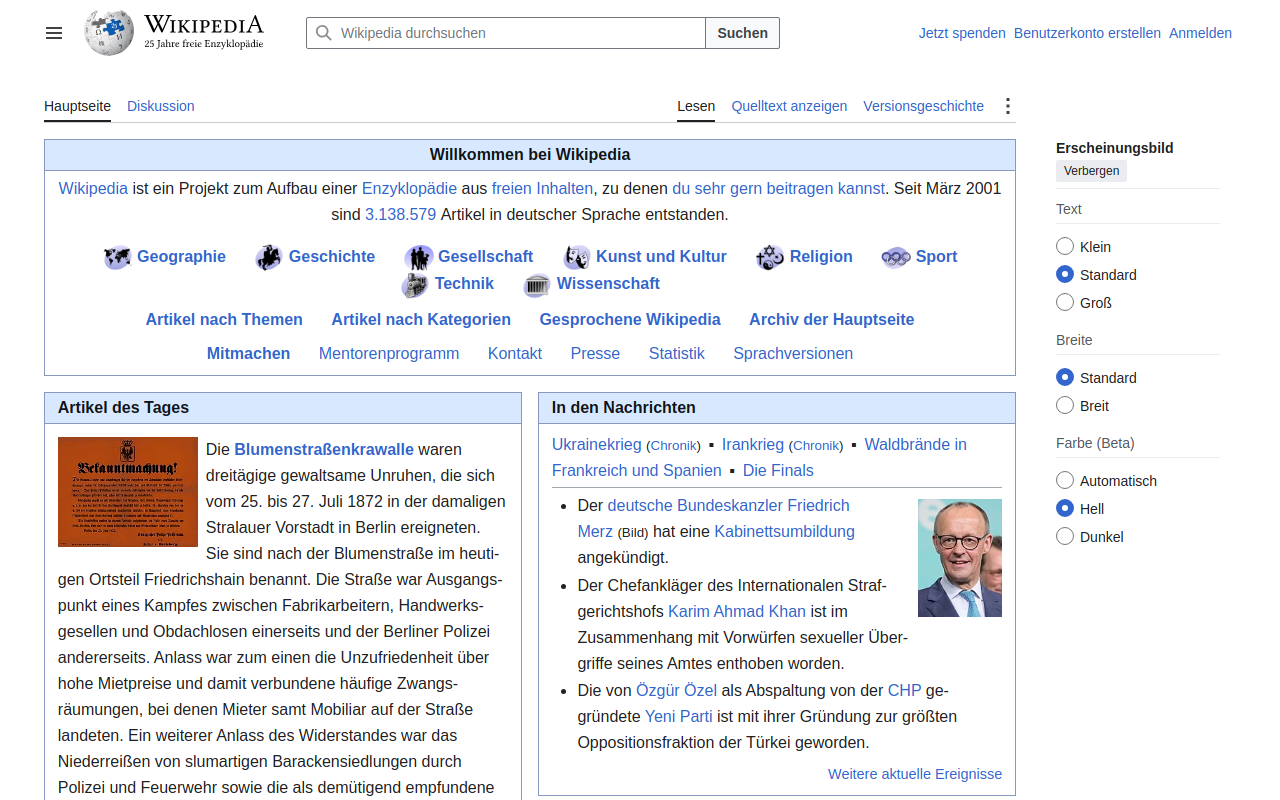The image size is (1280, 800).
Task: Select Hell color mode
Action: [1065, 508]
